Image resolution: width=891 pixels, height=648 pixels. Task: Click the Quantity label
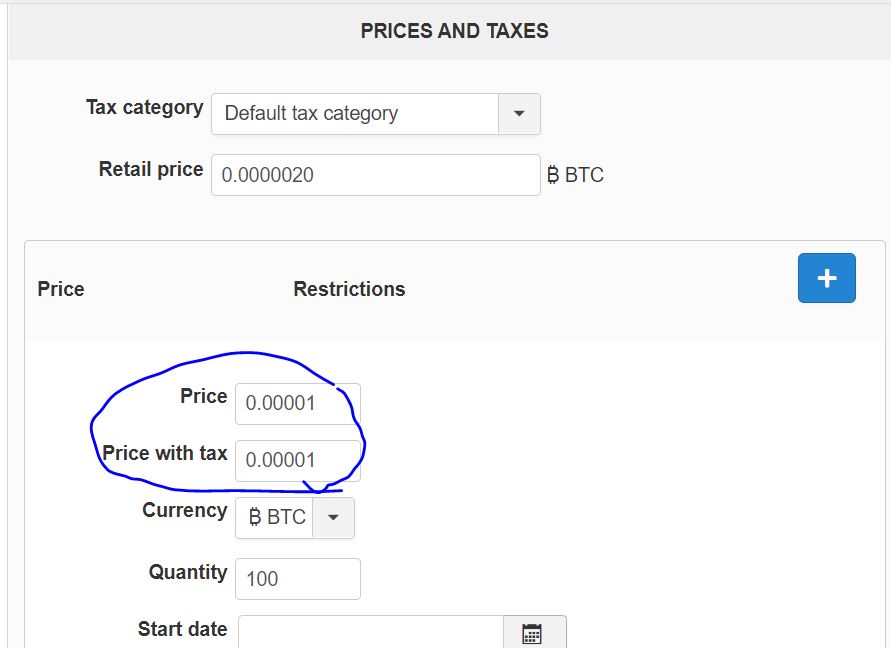tap(188, 572)
